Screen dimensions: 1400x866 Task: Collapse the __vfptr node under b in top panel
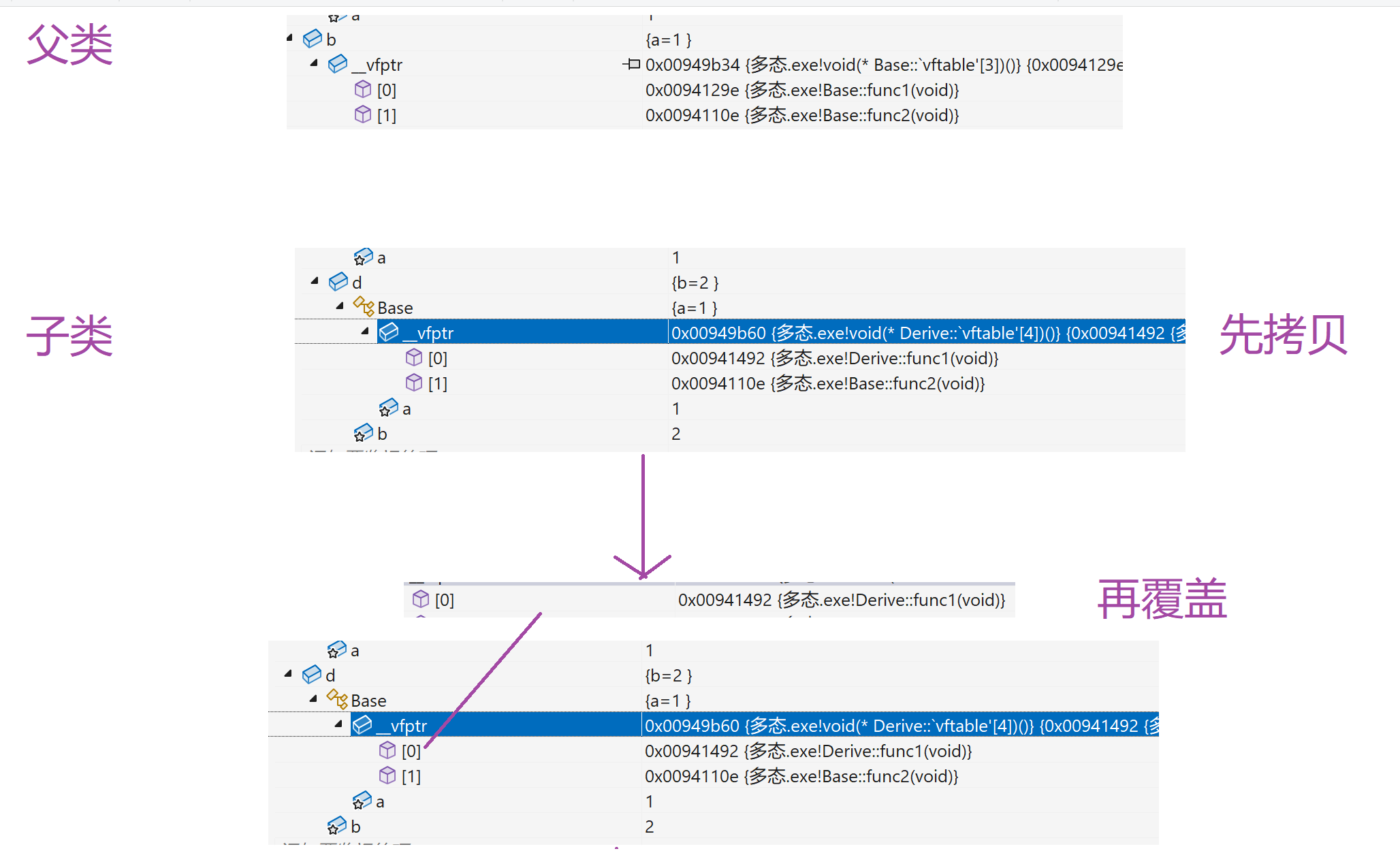(314, 63)
